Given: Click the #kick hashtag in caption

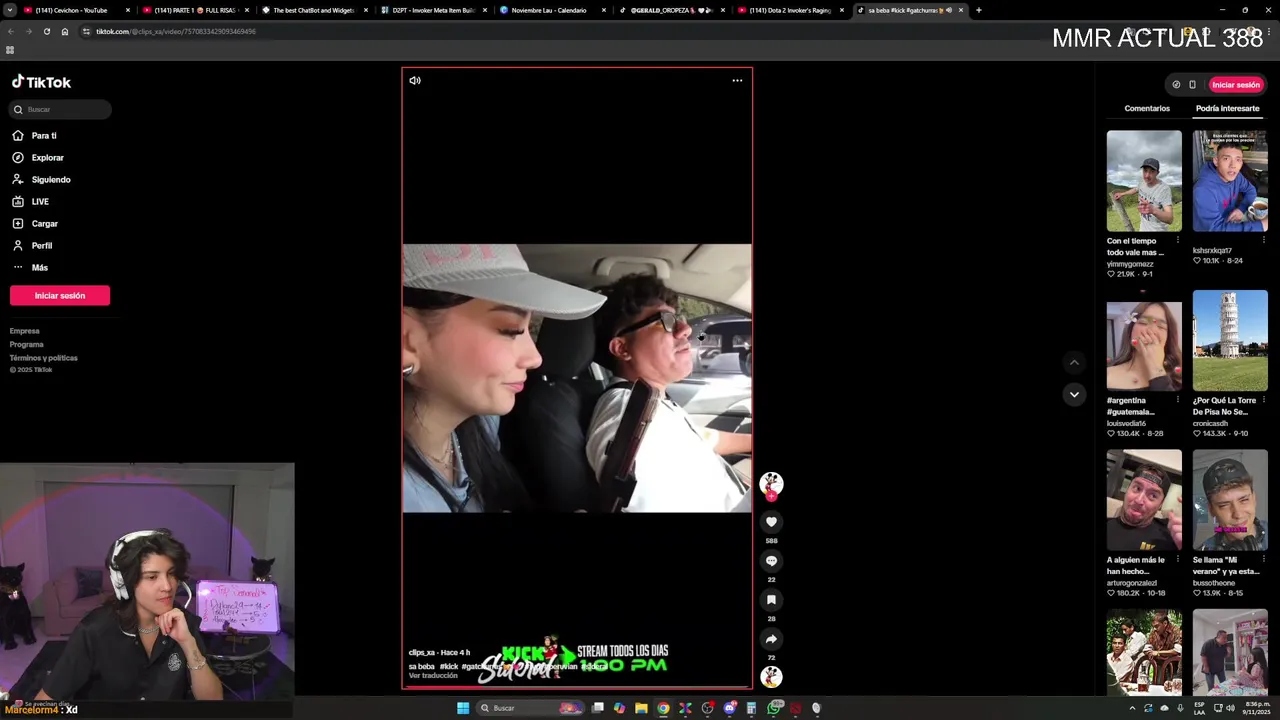Looking at the screenshot, I should click(449, 666).
